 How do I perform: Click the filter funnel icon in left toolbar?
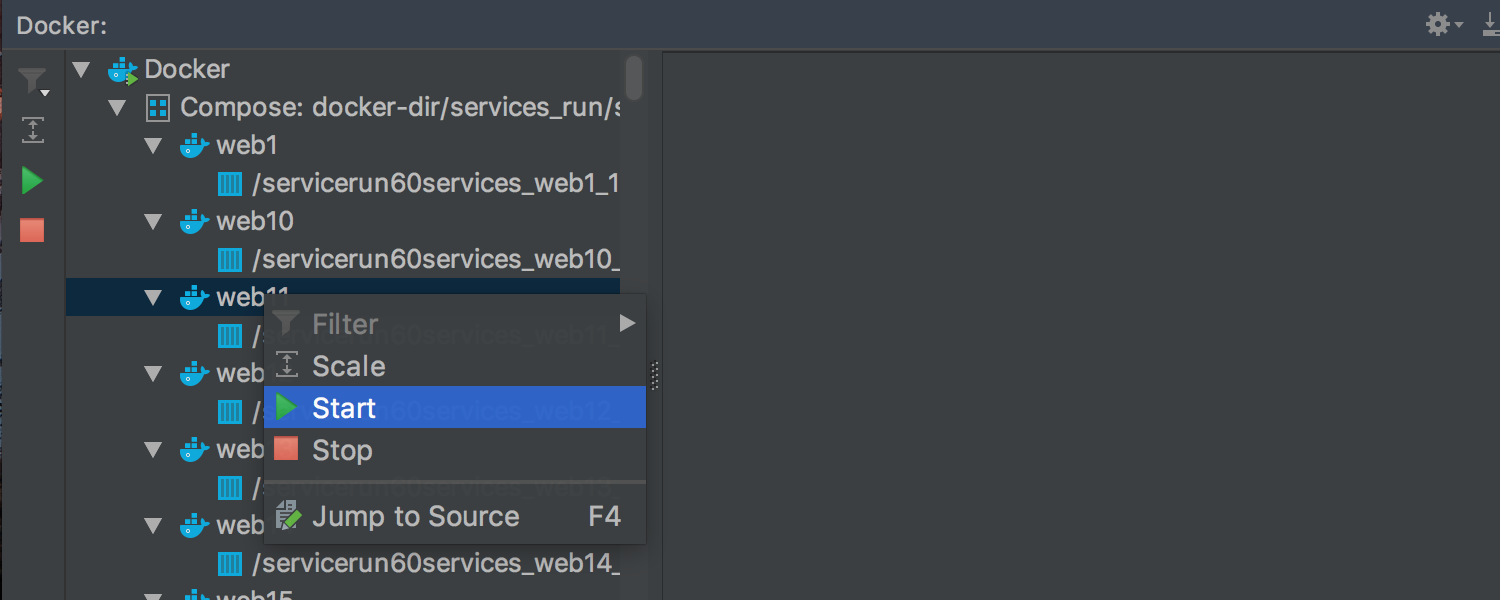[32, 81]
